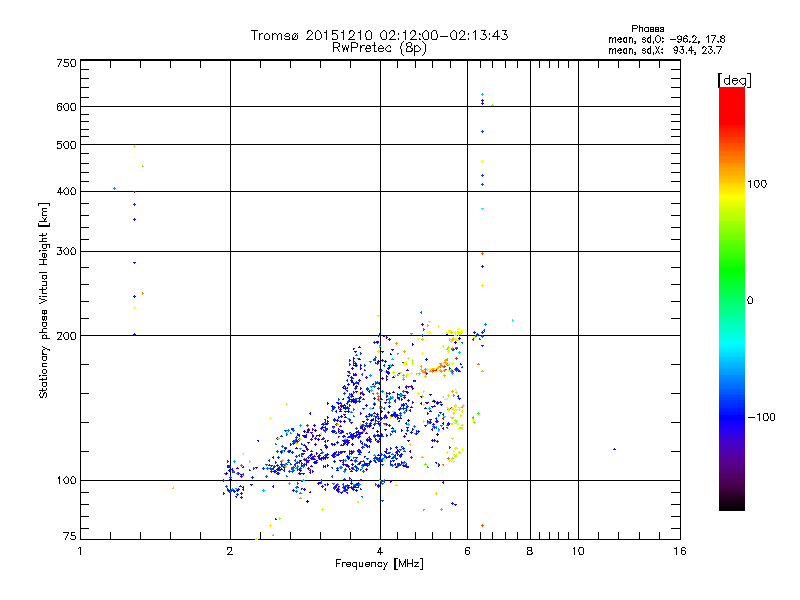800x600 pixels.
Task: Click the '[deg]' colorbar unit label
Action: (x=734, y=80)
